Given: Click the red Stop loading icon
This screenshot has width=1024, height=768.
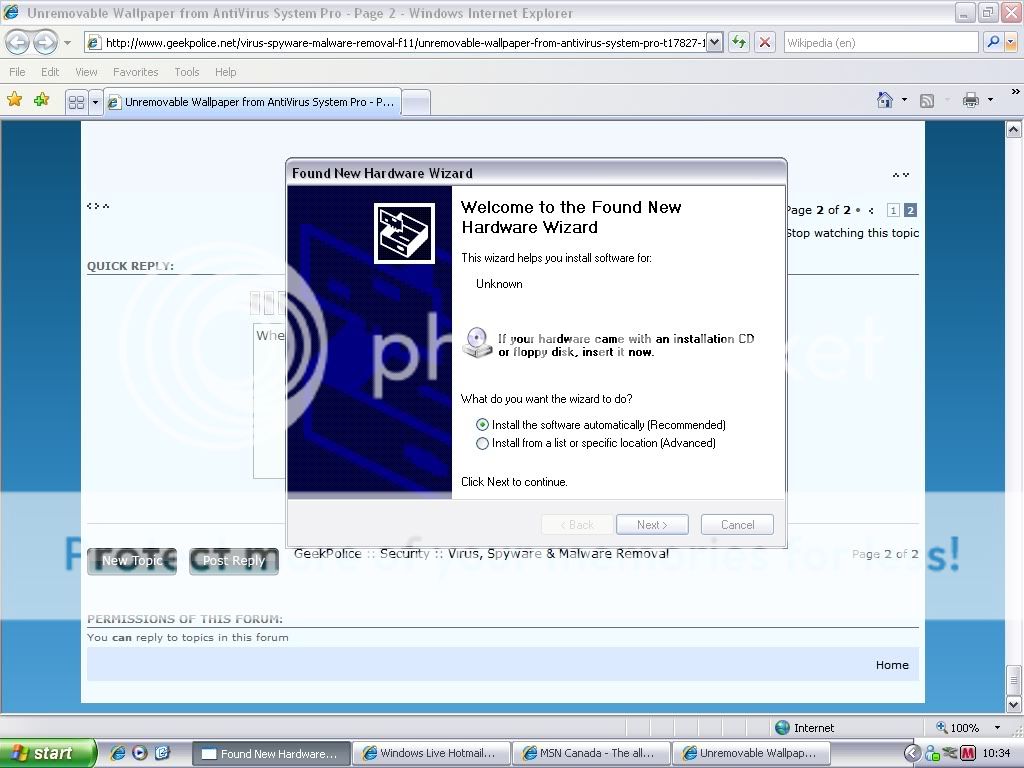Looking at the screenshot, I should tap(764, 42).
